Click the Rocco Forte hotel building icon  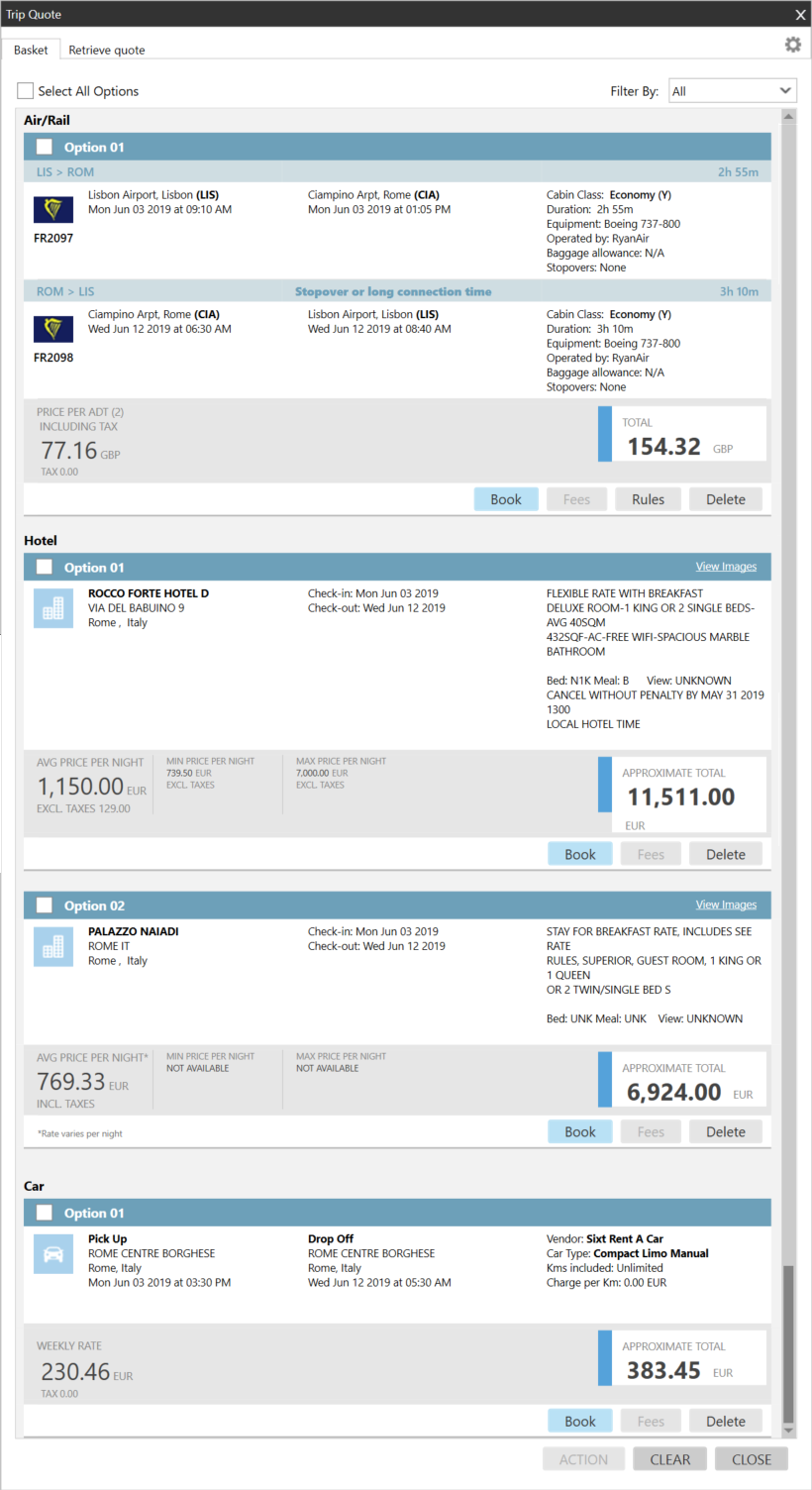52,608
